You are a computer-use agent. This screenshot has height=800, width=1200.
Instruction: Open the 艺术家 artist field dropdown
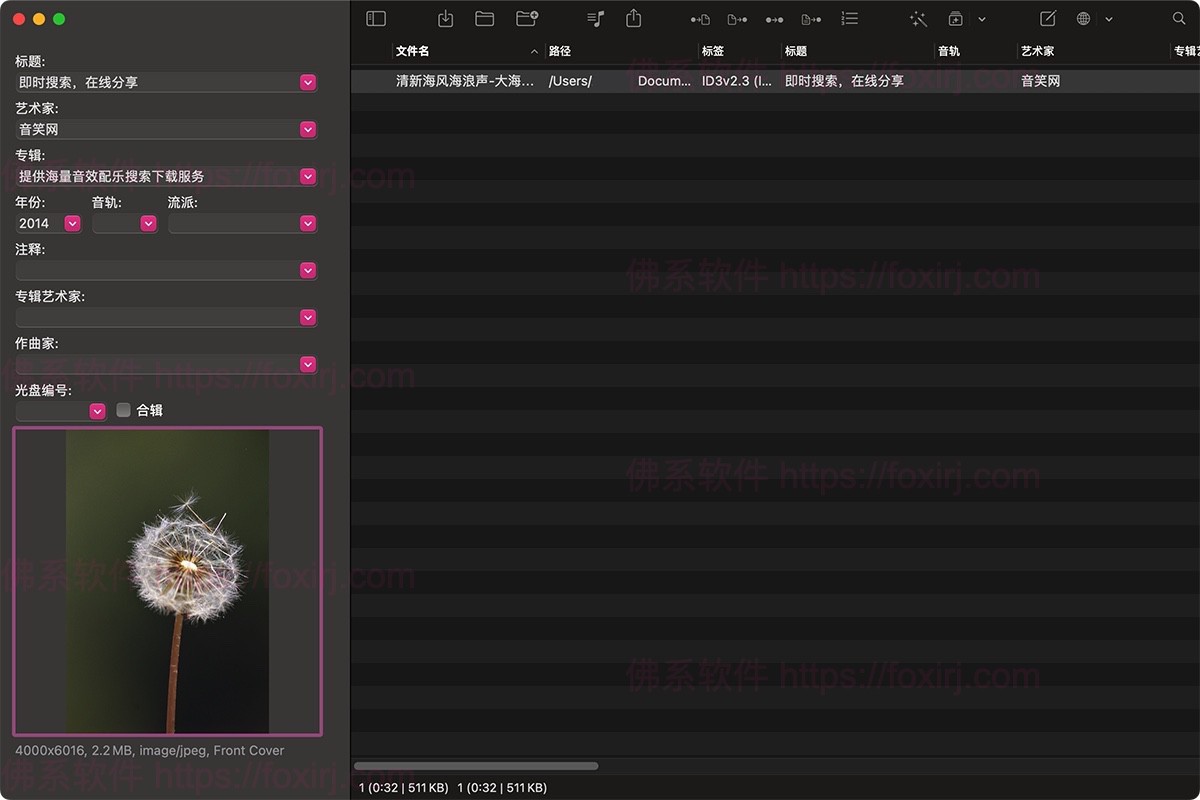[307, 129]
